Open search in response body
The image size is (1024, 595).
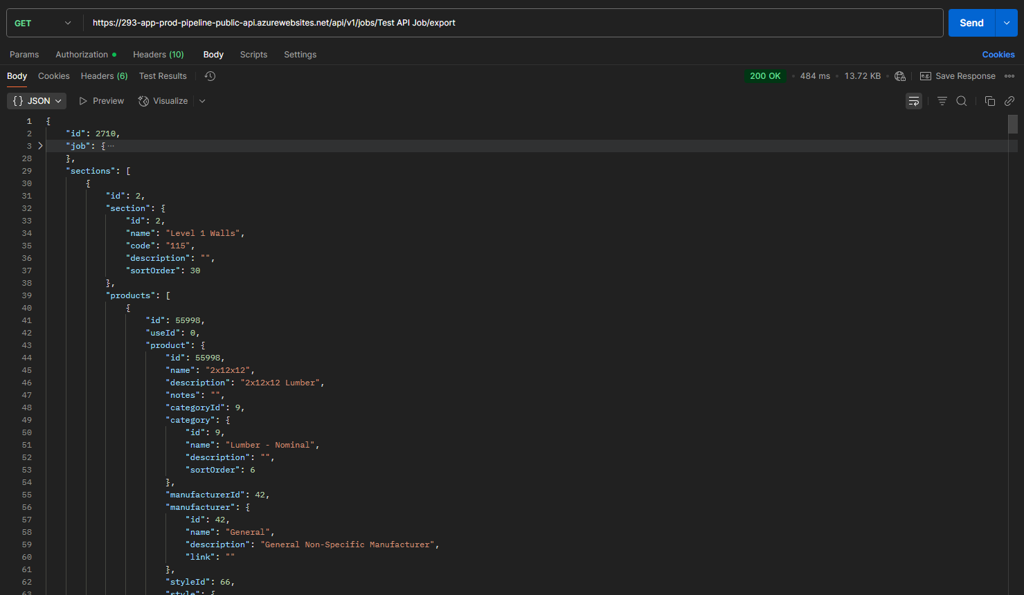coord(961,101)
